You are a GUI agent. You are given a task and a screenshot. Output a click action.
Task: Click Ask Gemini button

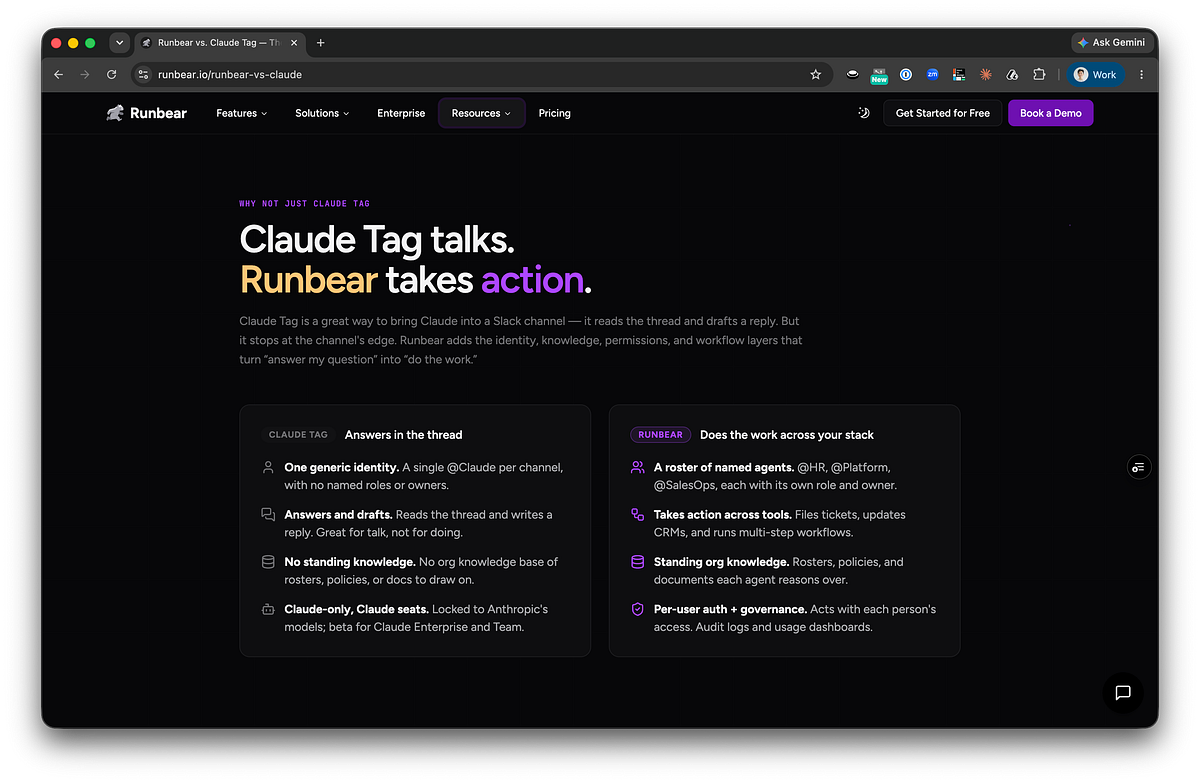pyautogui.click(x=1111, y=43)
